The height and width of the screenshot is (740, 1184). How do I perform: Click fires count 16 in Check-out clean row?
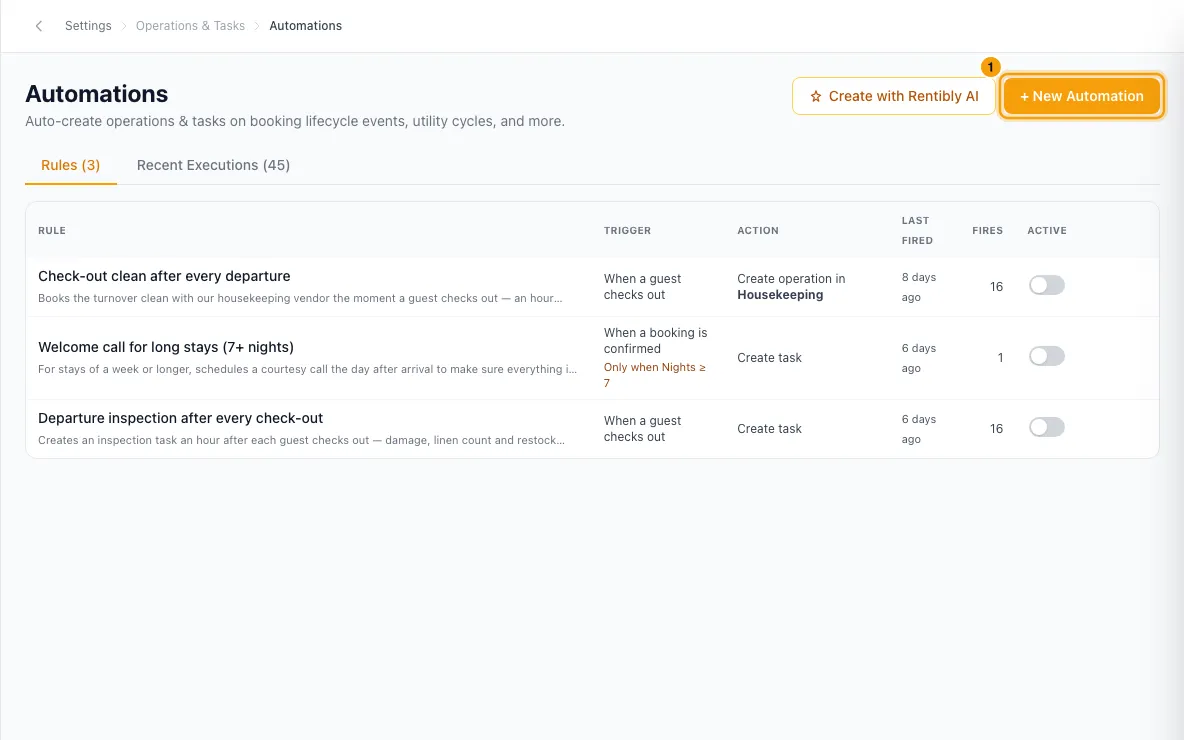pos(997,287)
